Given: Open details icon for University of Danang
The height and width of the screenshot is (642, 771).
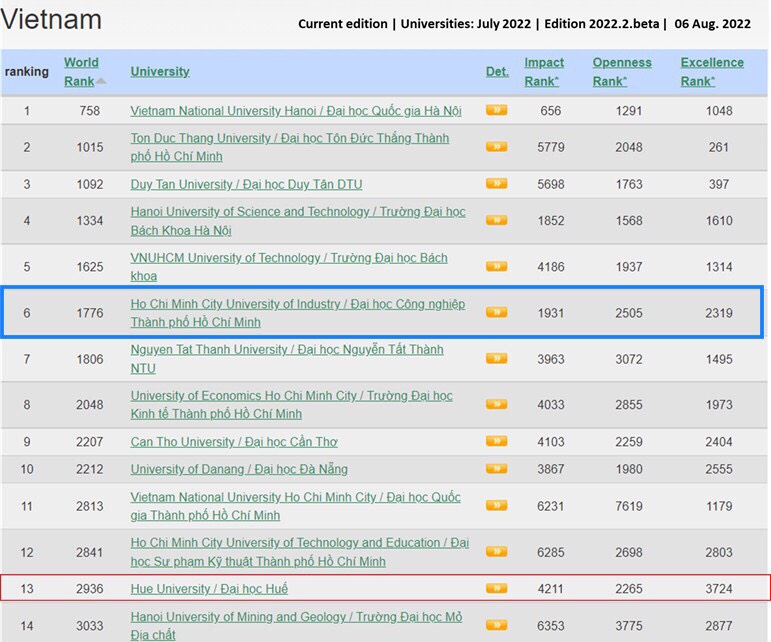Looking at the screenshot, I should click(496, 469).
